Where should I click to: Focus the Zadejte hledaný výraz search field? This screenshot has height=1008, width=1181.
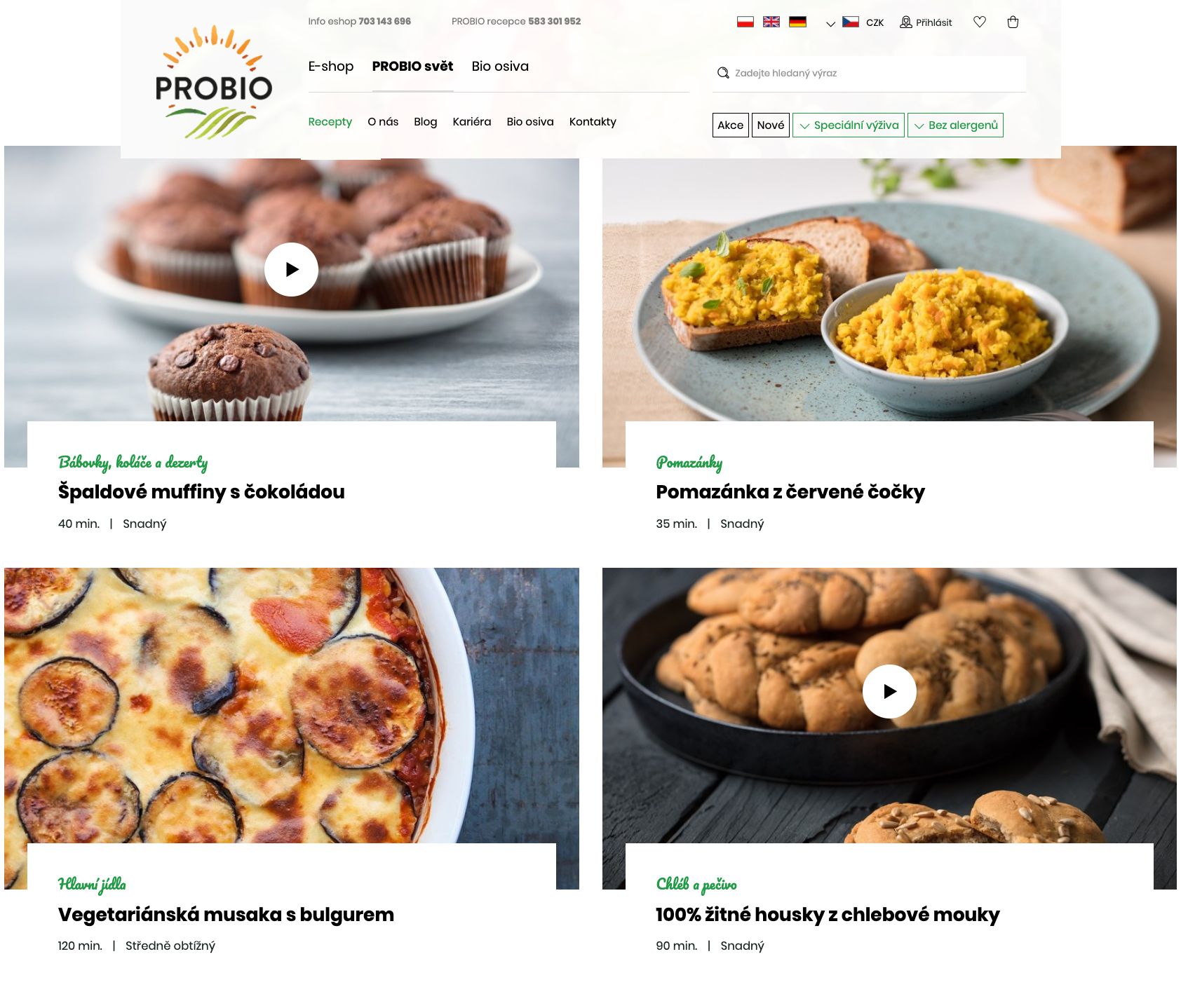[x=869, y=73]
